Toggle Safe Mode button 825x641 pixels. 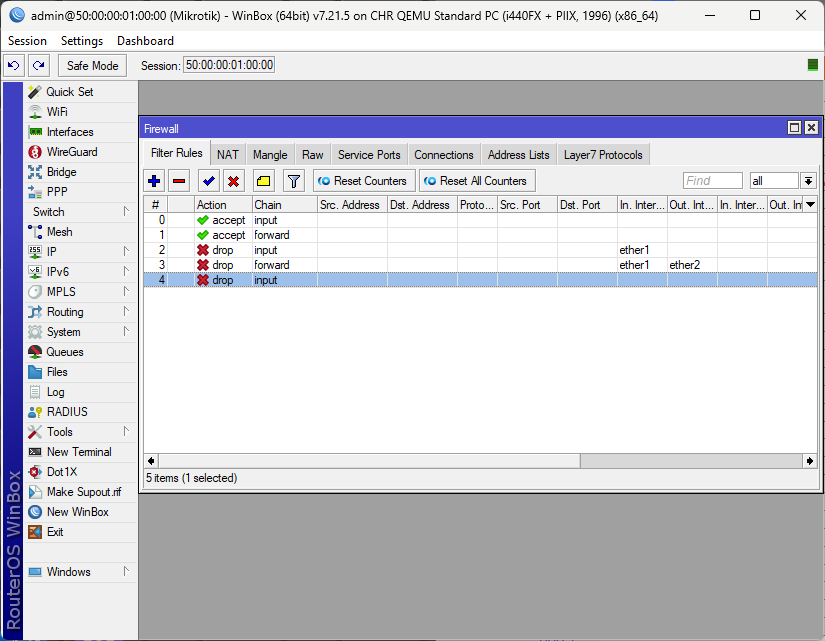[x=93, y=66]
